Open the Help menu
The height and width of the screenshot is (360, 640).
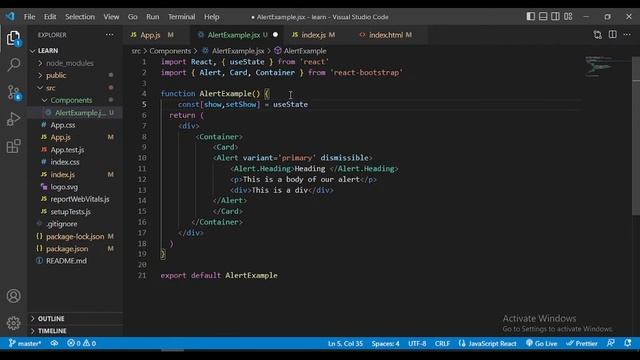[211, 17]
